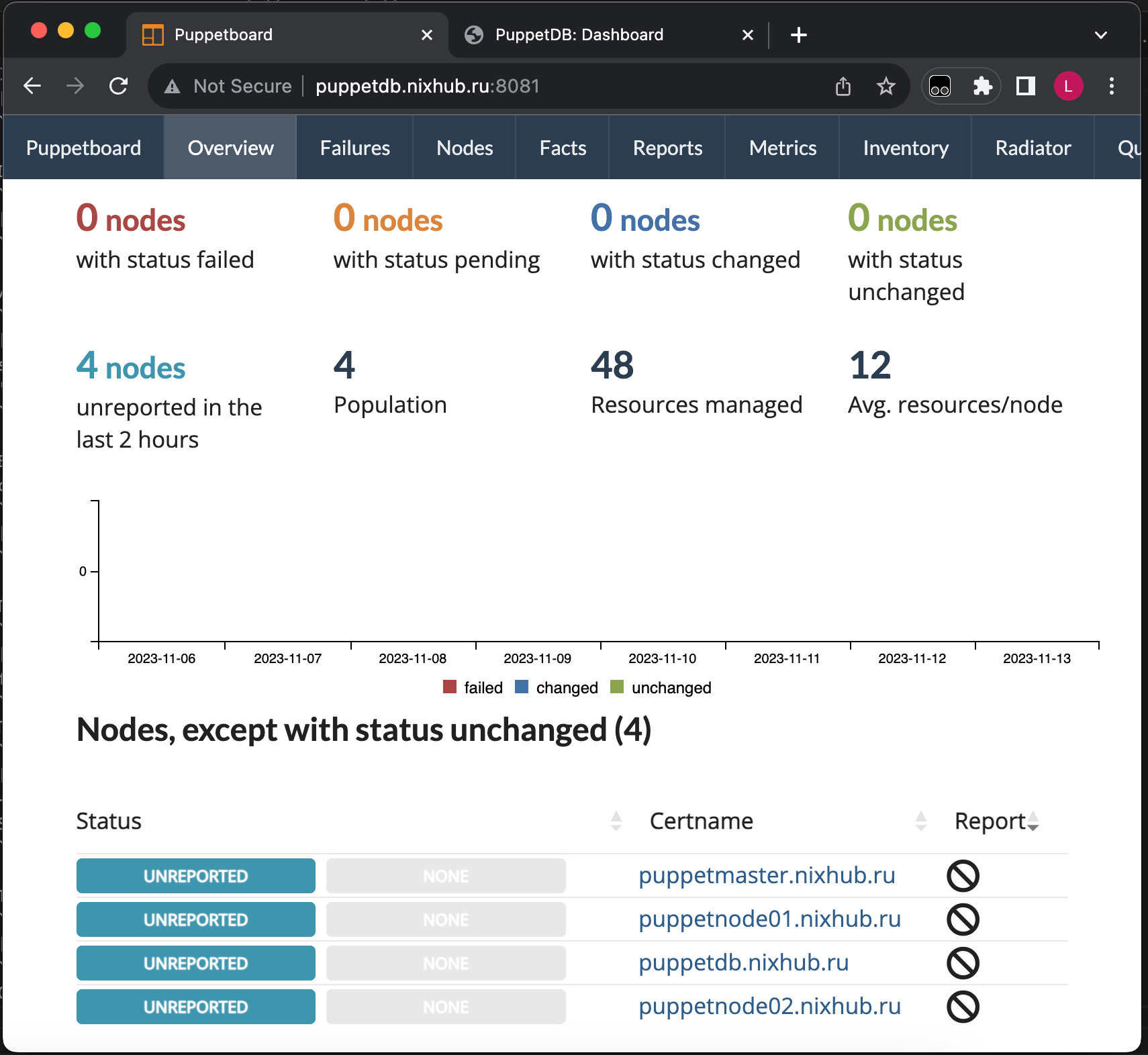Open puppetnode01.nixhub.ru node link
The width and height of the screenshot is (1148, 1055).
pos(769,919)
